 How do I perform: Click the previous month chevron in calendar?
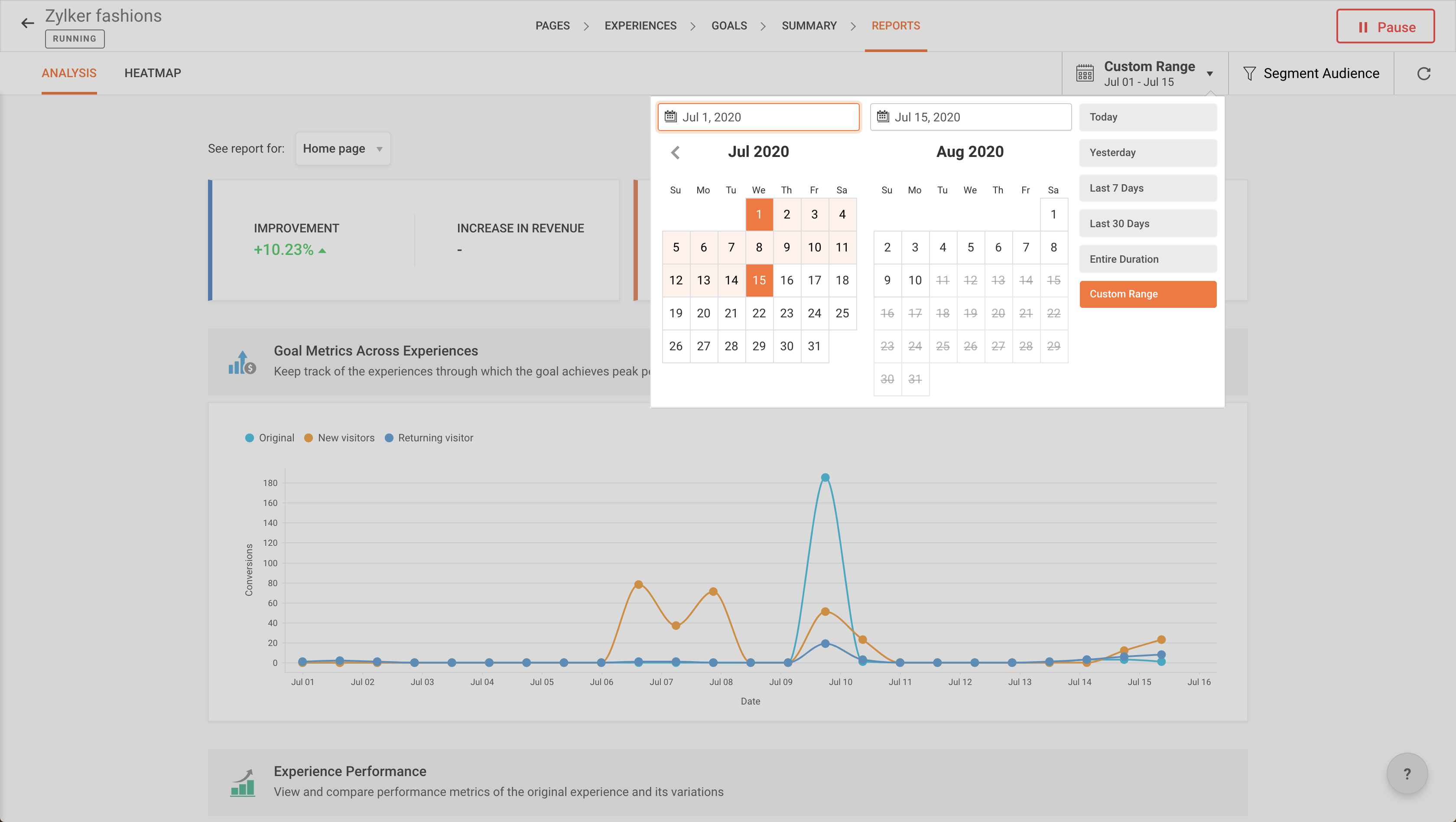675,152
